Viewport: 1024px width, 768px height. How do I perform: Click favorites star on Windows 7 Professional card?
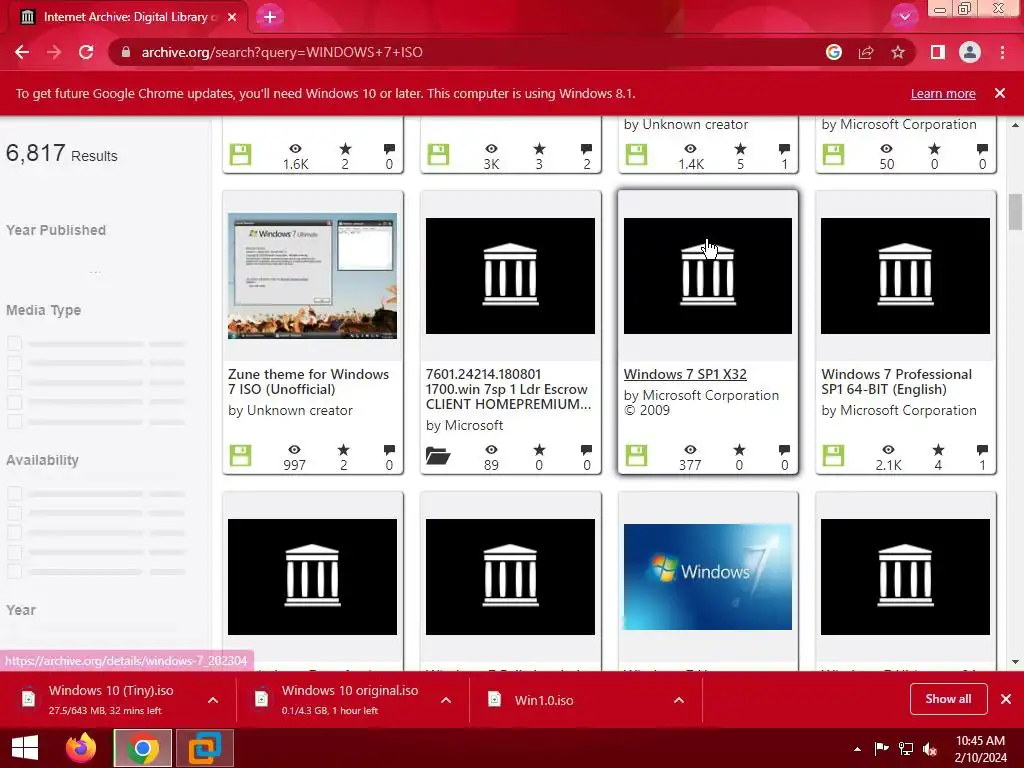click(938, 449)
